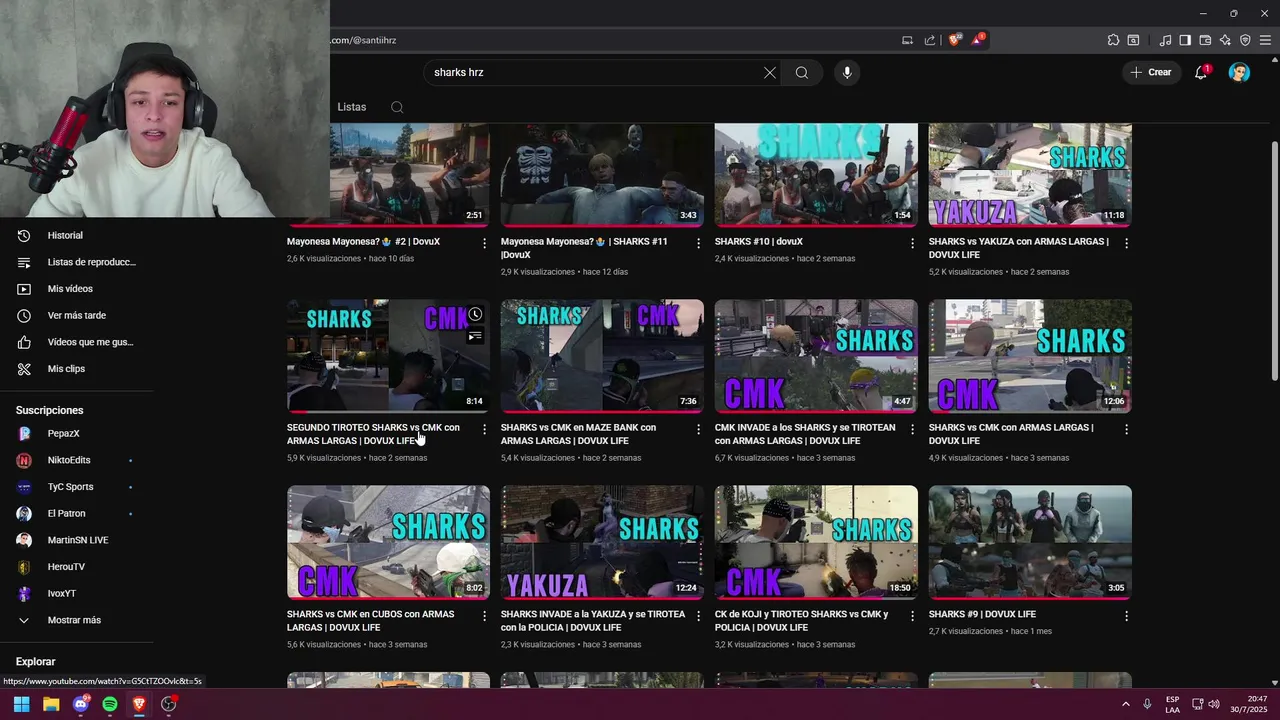Open the Brave Wallet icon
The height and width of the screenshot is (720, 1280).
pyautogui.click(x=1205, y=40)
